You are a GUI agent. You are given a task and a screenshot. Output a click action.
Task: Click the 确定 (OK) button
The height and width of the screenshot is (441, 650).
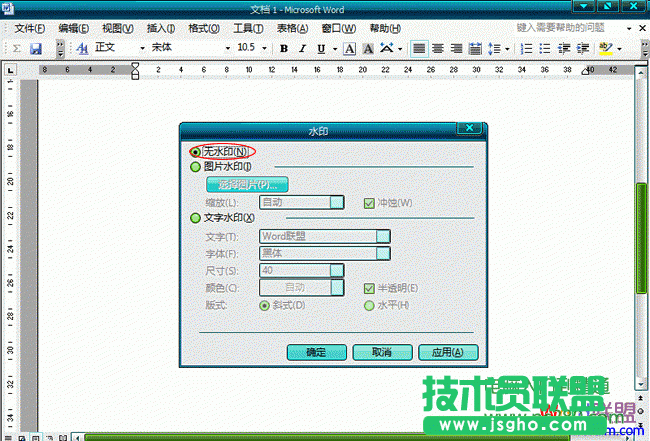tap(315, 352)
